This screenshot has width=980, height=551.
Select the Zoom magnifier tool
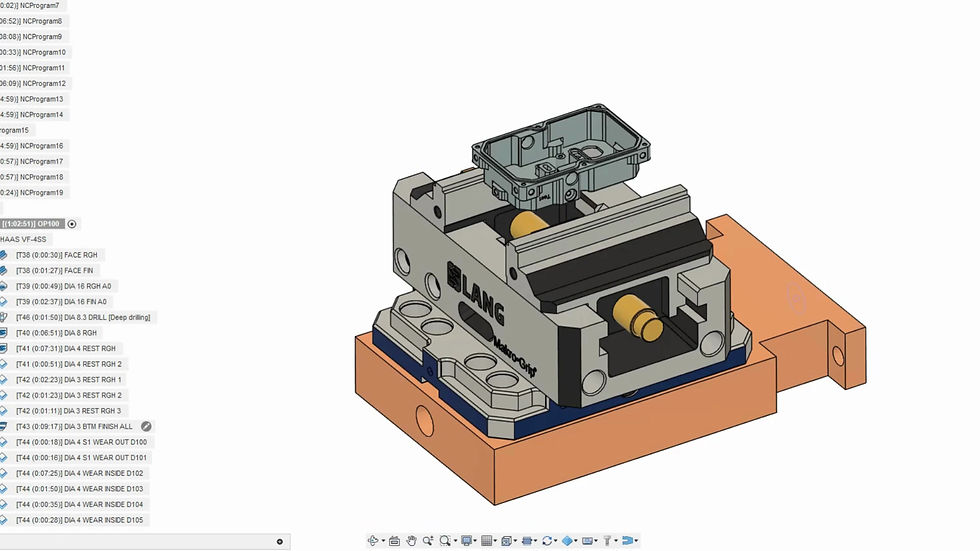tap(428, 540)
